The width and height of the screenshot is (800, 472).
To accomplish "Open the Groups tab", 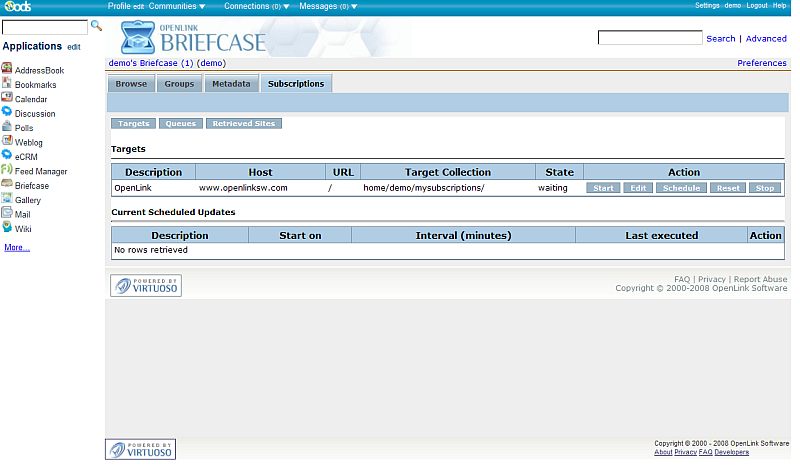I will (179, 84).
